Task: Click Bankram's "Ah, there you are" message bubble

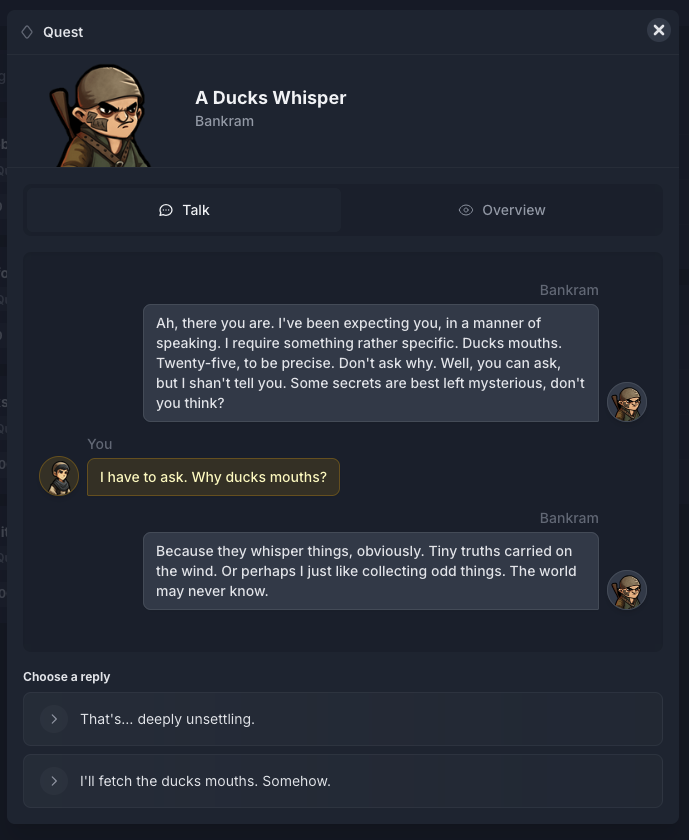Action: [370, 363]
